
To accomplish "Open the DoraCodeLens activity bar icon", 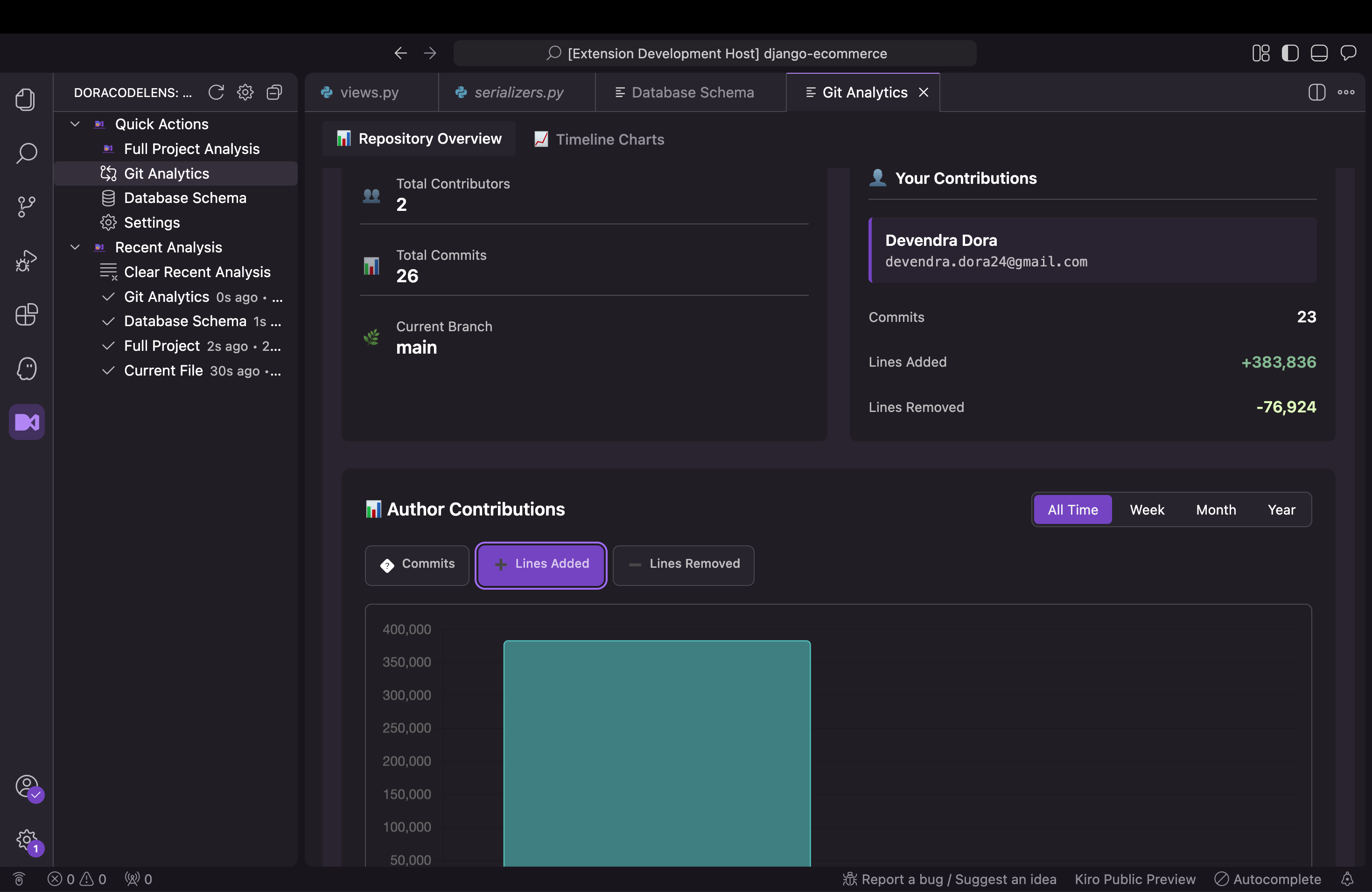I will click(x=27, y=422).
